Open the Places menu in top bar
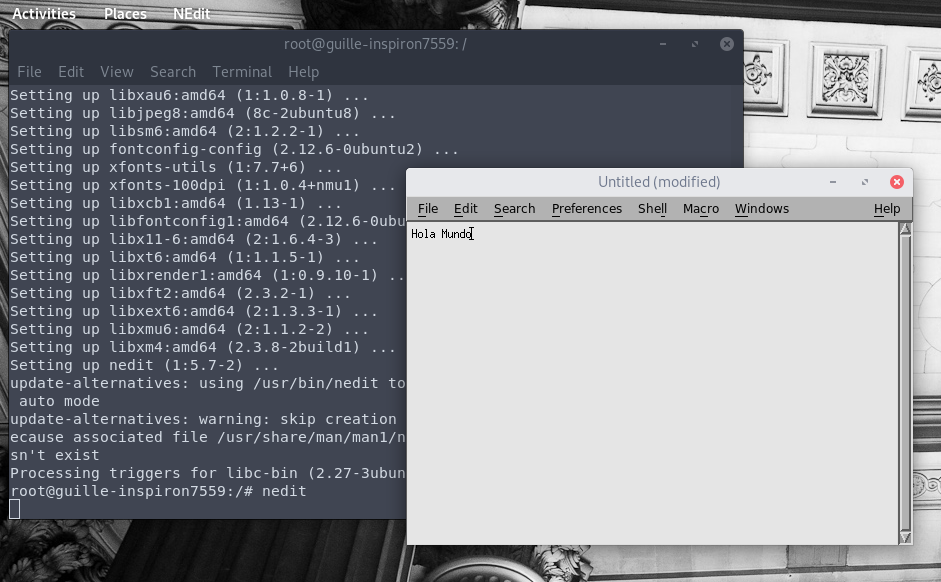941x582 pixels. pos(125,14)
